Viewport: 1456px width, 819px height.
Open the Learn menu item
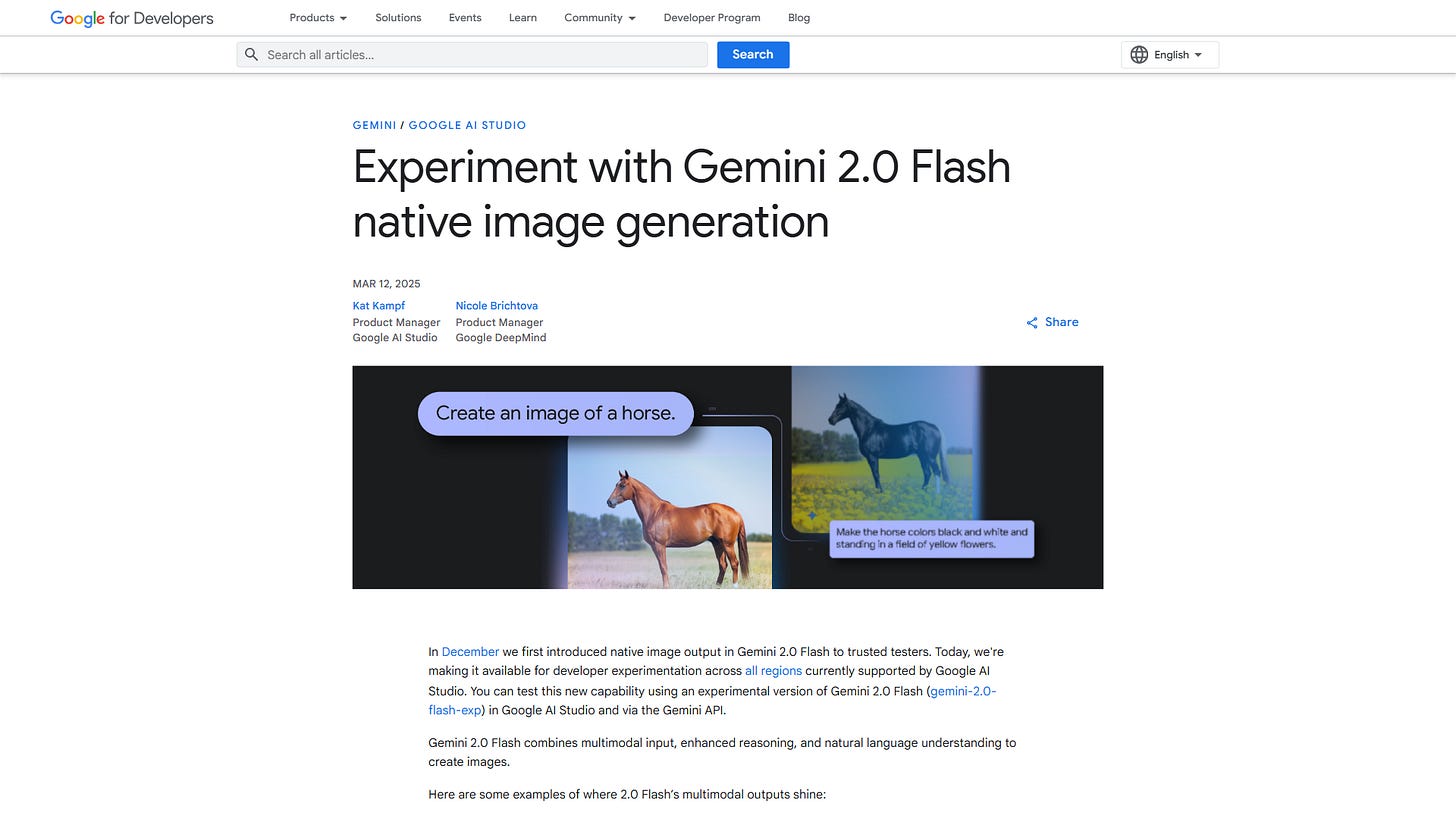[523, 18]
